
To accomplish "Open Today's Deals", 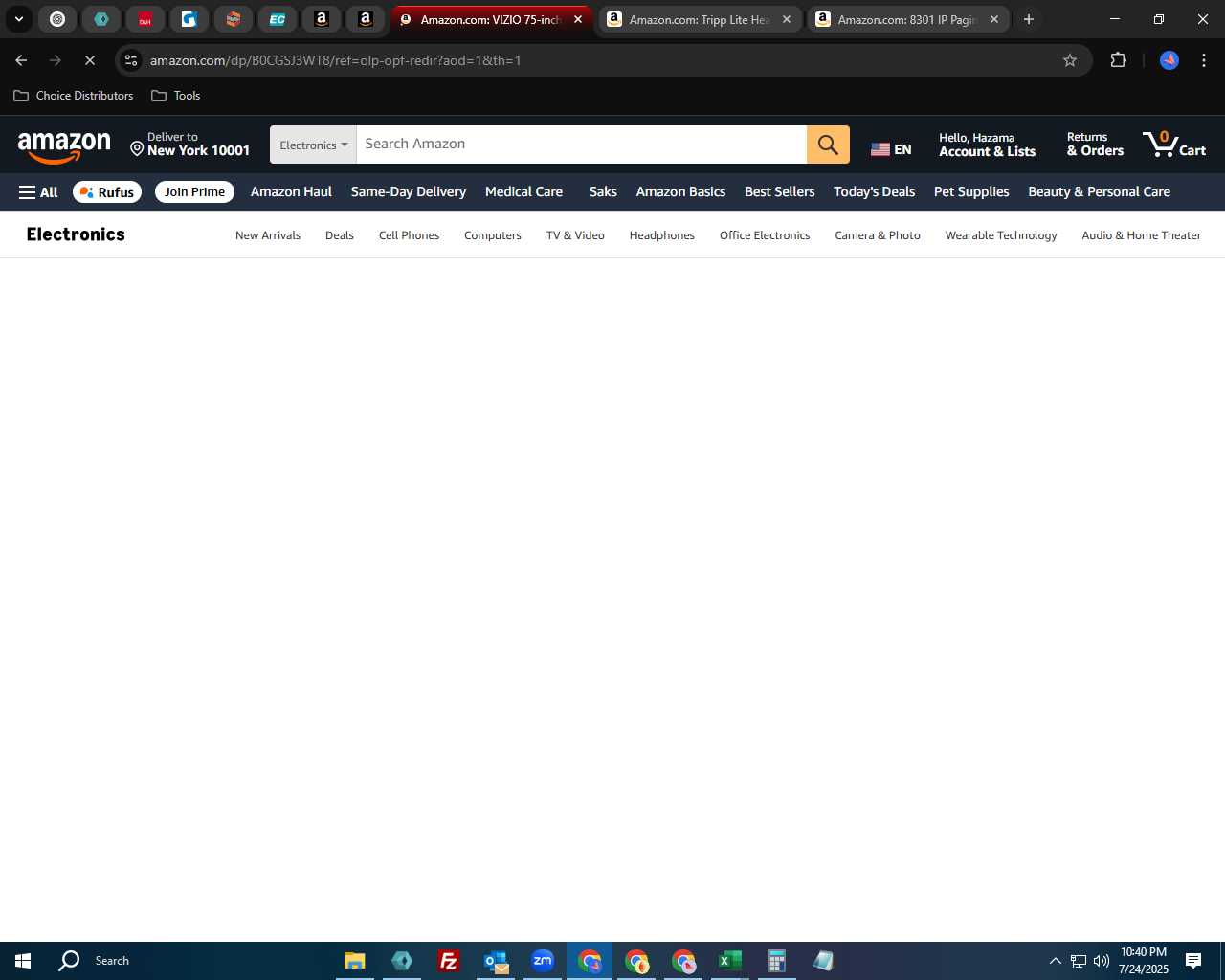I will point(874,192).
